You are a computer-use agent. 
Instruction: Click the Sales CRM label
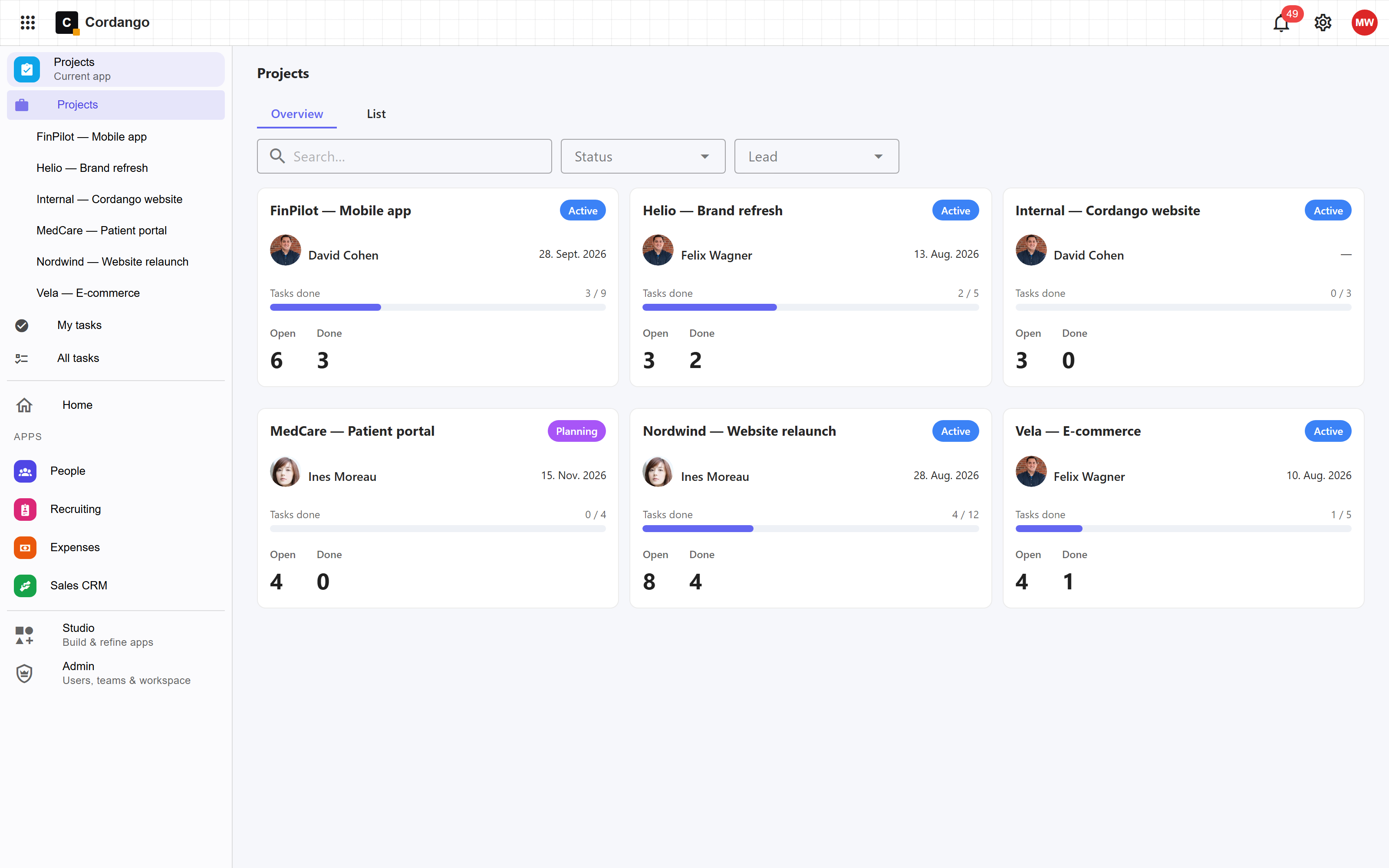coord(79,585)
